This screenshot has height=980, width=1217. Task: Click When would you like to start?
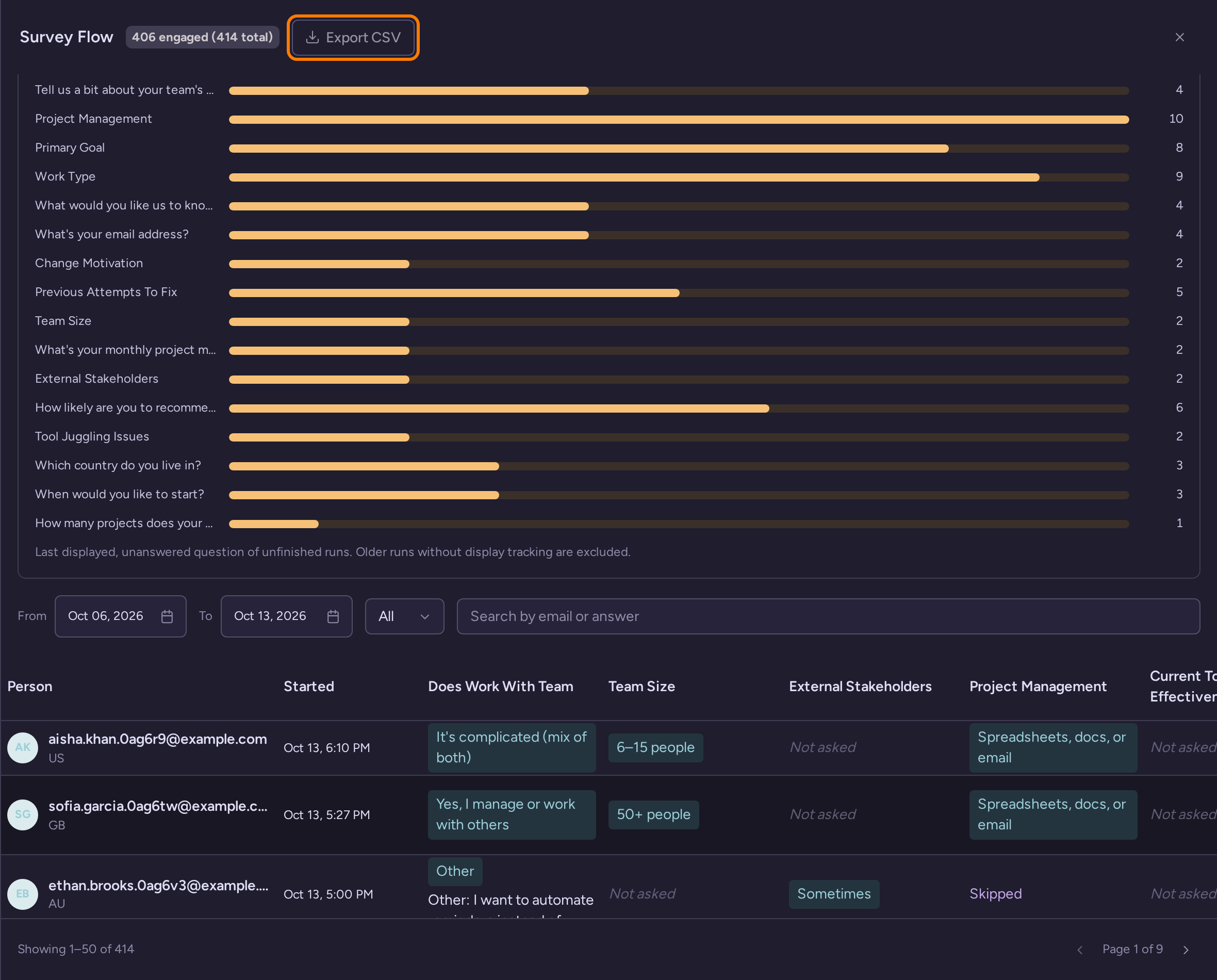(120, 494)
